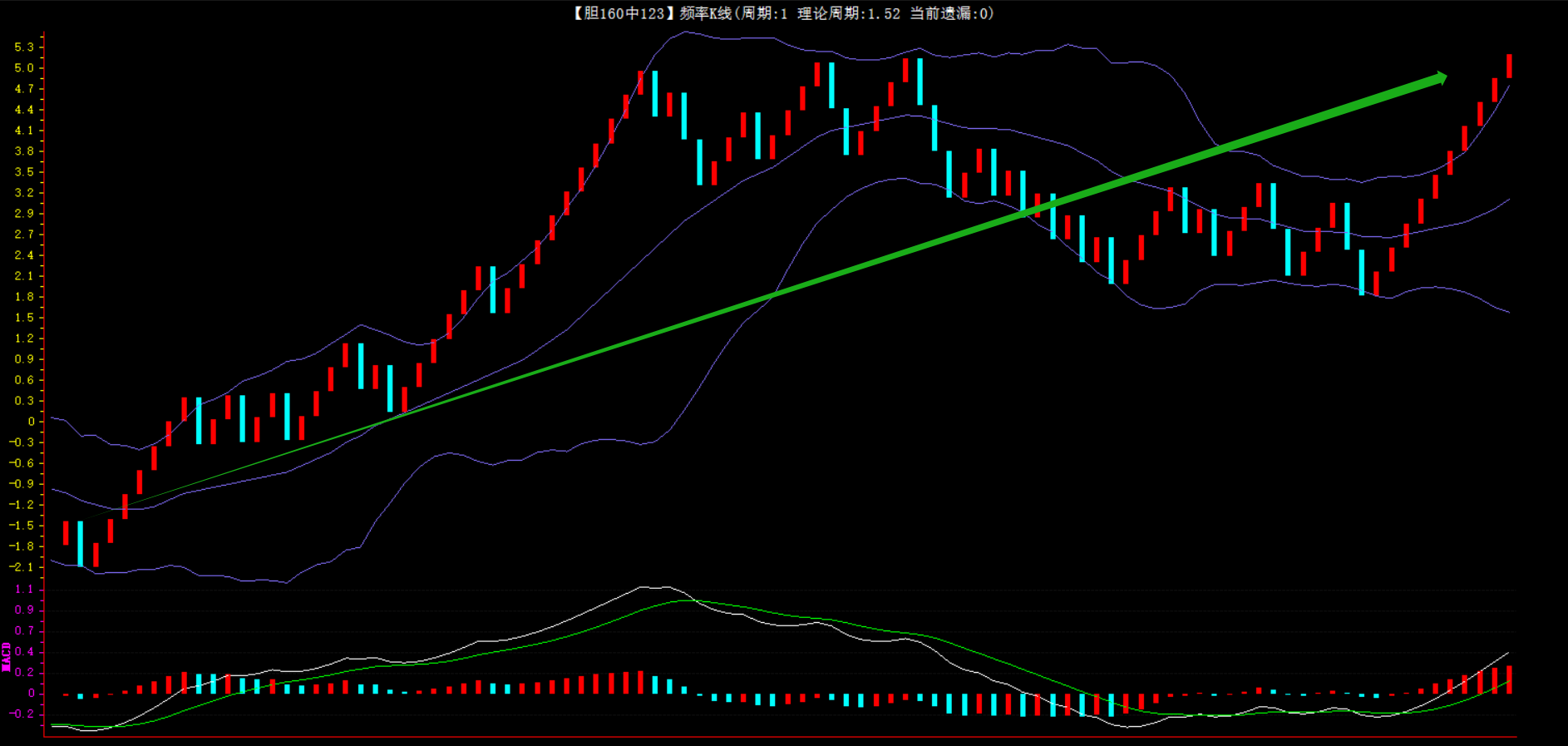Image resolution: width=1568 pixels, height=746 pixels.
Task: Click the 4.1 value on price axis
Action: [x=24, y=131]
